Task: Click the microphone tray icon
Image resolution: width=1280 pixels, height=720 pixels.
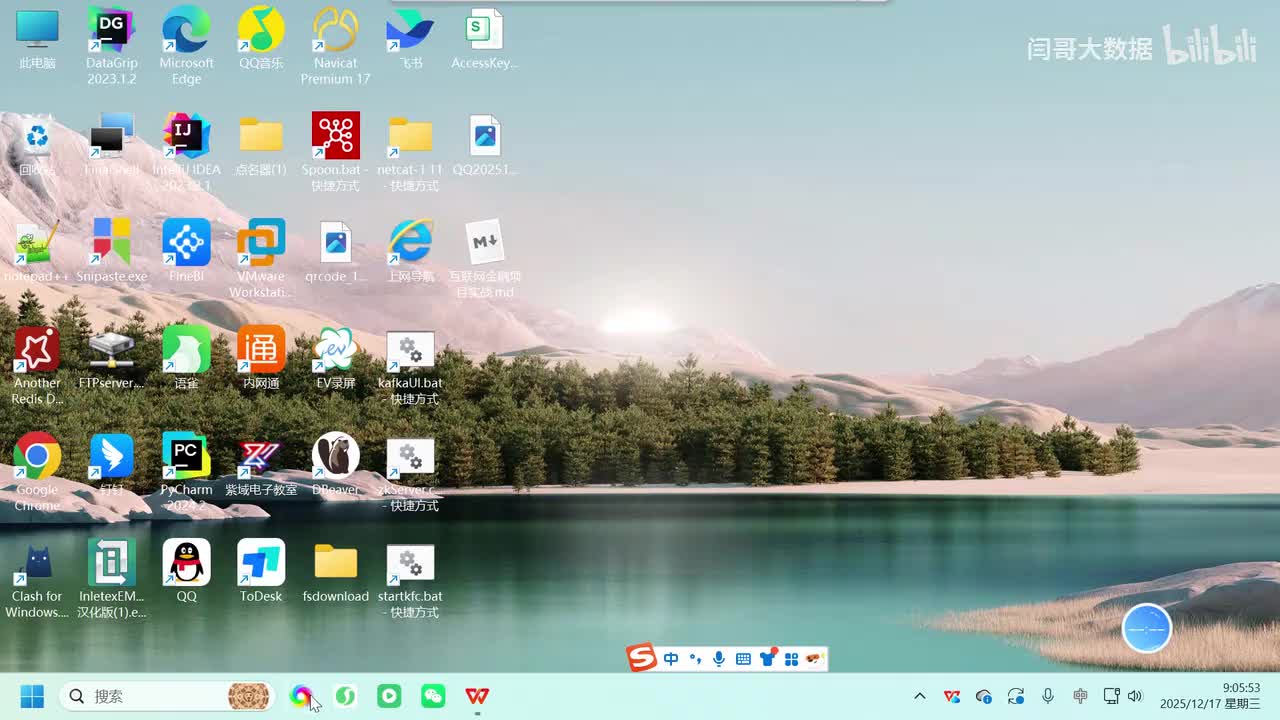Action: click(x=1048, y=696)
